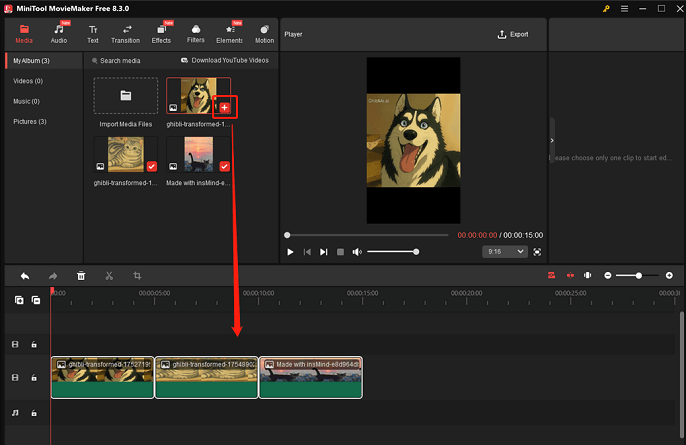
Task: Delete selected clip with trash icon
Action: 81,275
